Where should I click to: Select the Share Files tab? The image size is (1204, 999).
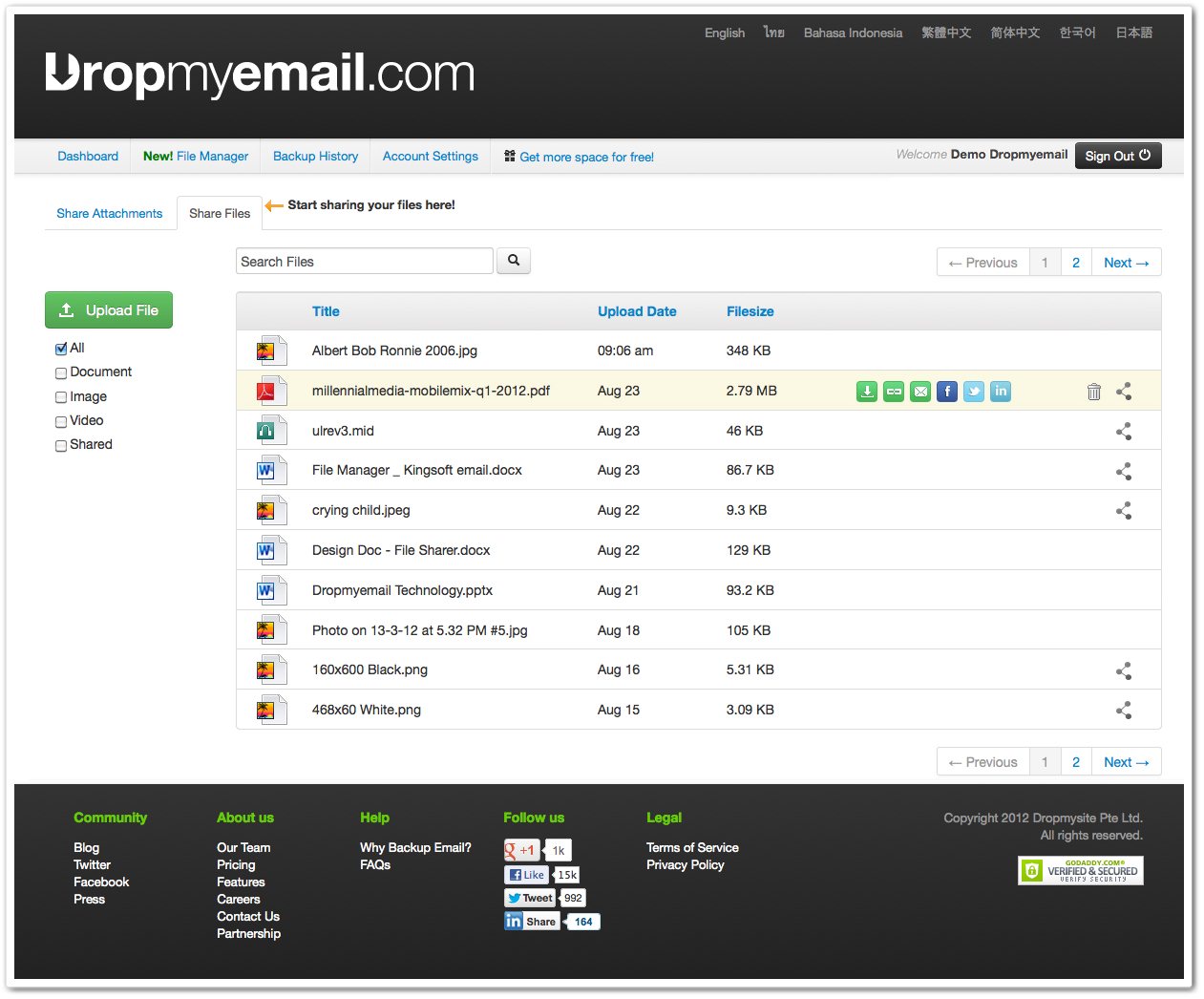pos(220,214)
